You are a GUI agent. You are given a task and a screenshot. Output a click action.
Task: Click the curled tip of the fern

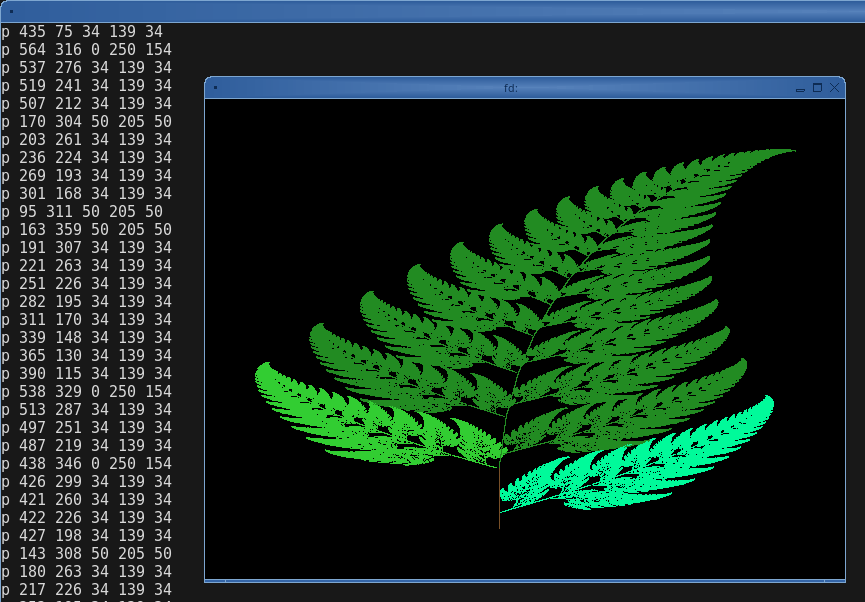(772, 153)
